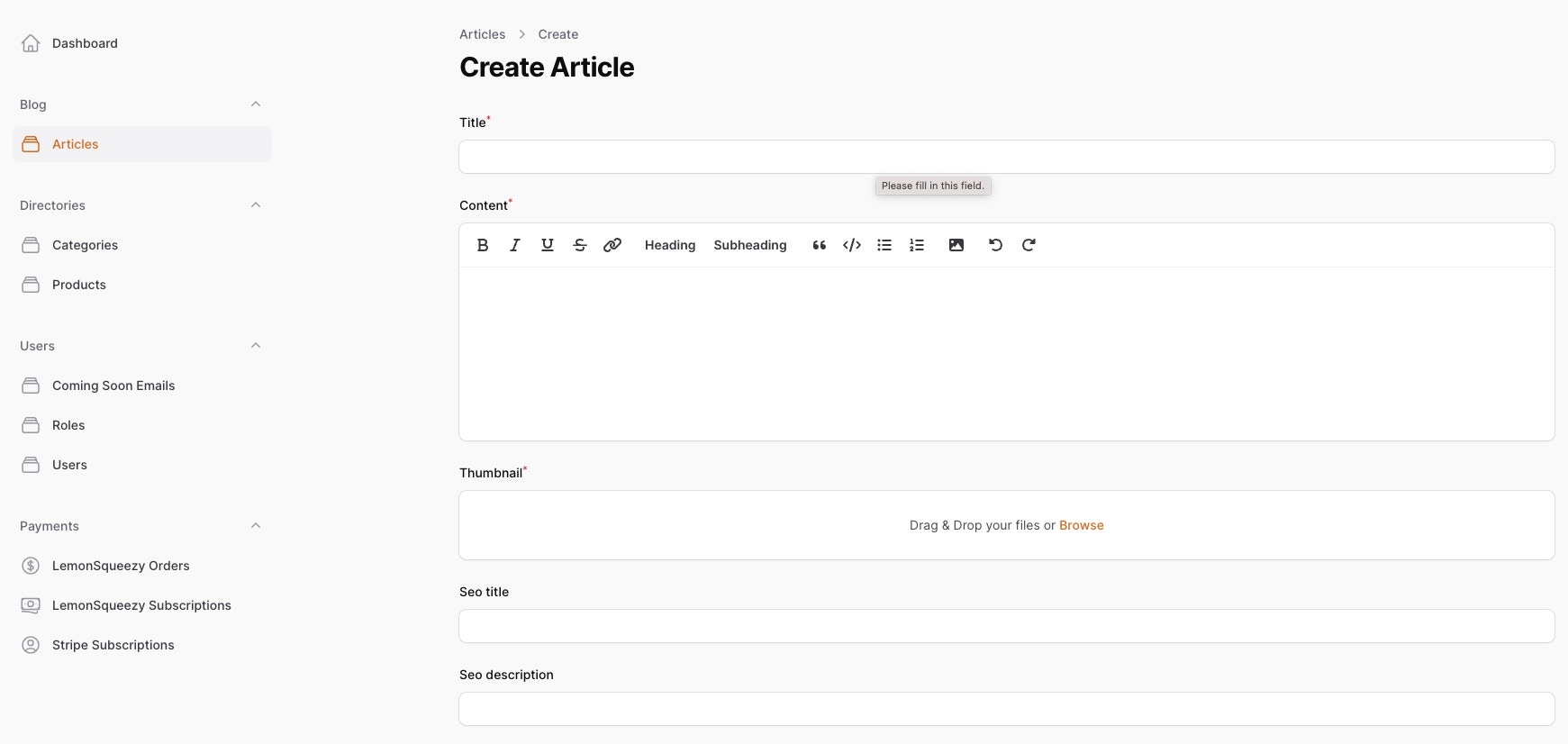1568x744 pixels.
Task: Apply Heading style in the editor
Action: [670, 245]
